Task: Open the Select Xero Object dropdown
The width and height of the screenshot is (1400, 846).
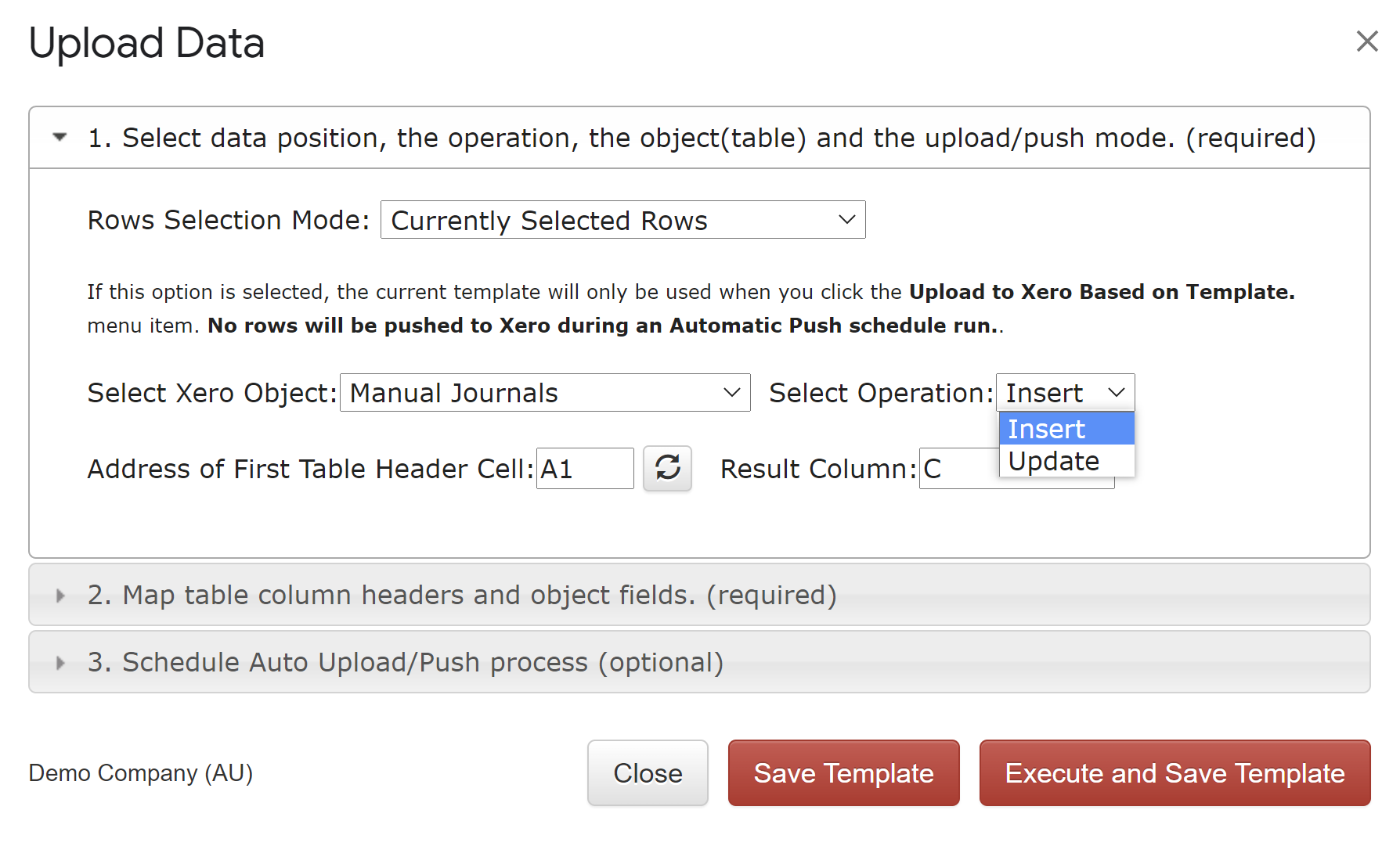Action: point(545,392)
